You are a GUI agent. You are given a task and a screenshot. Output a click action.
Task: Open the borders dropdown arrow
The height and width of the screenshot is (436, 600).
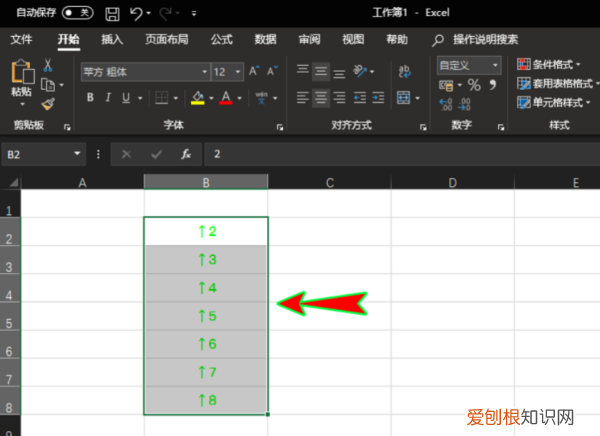pyautogui.click(x=176, y=98)
